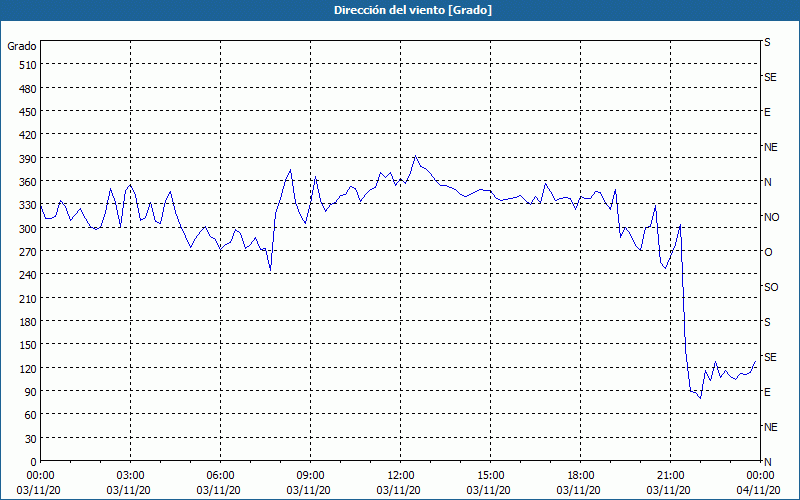Select the 03/11/20 date under 21:00
The width and height of the screenshot is (800, 500).
click(668, 490)
